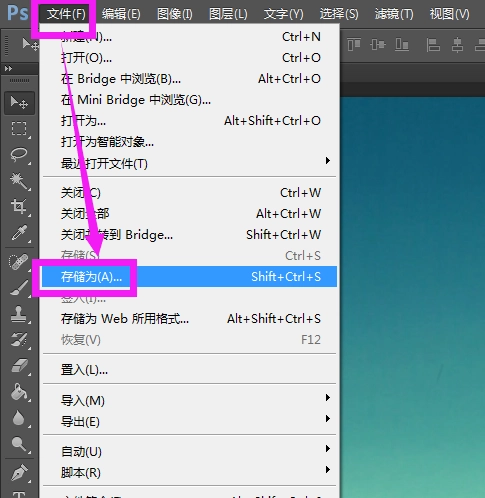Choose 存储为(A)... from File menu
The image size is (485, 498).
click(x=189, y=277)
